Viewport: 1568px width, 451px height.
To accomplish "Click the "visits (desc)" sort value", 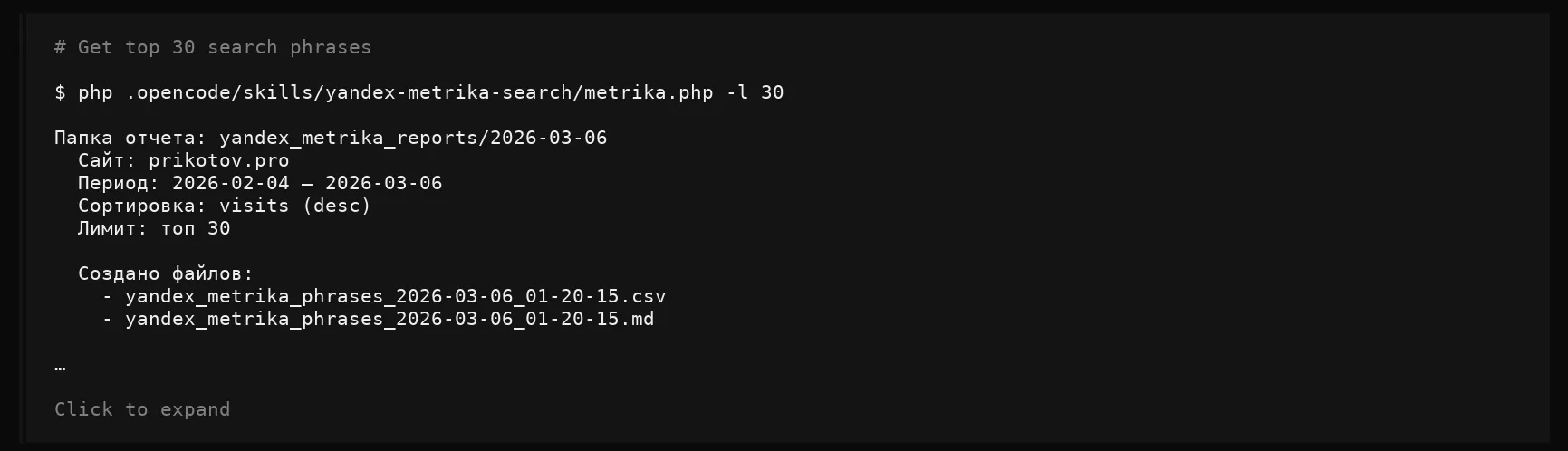I will 295,206.
